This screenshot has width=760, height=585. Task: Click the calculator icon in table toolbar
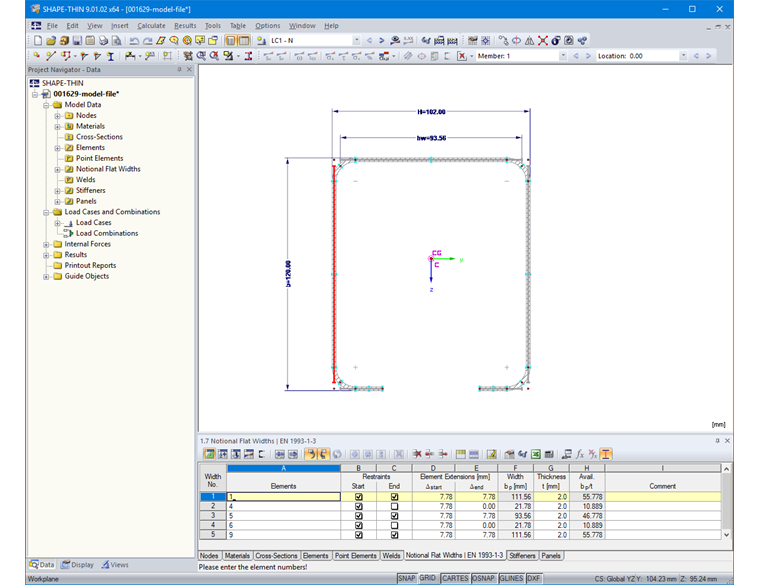[549, 454]
